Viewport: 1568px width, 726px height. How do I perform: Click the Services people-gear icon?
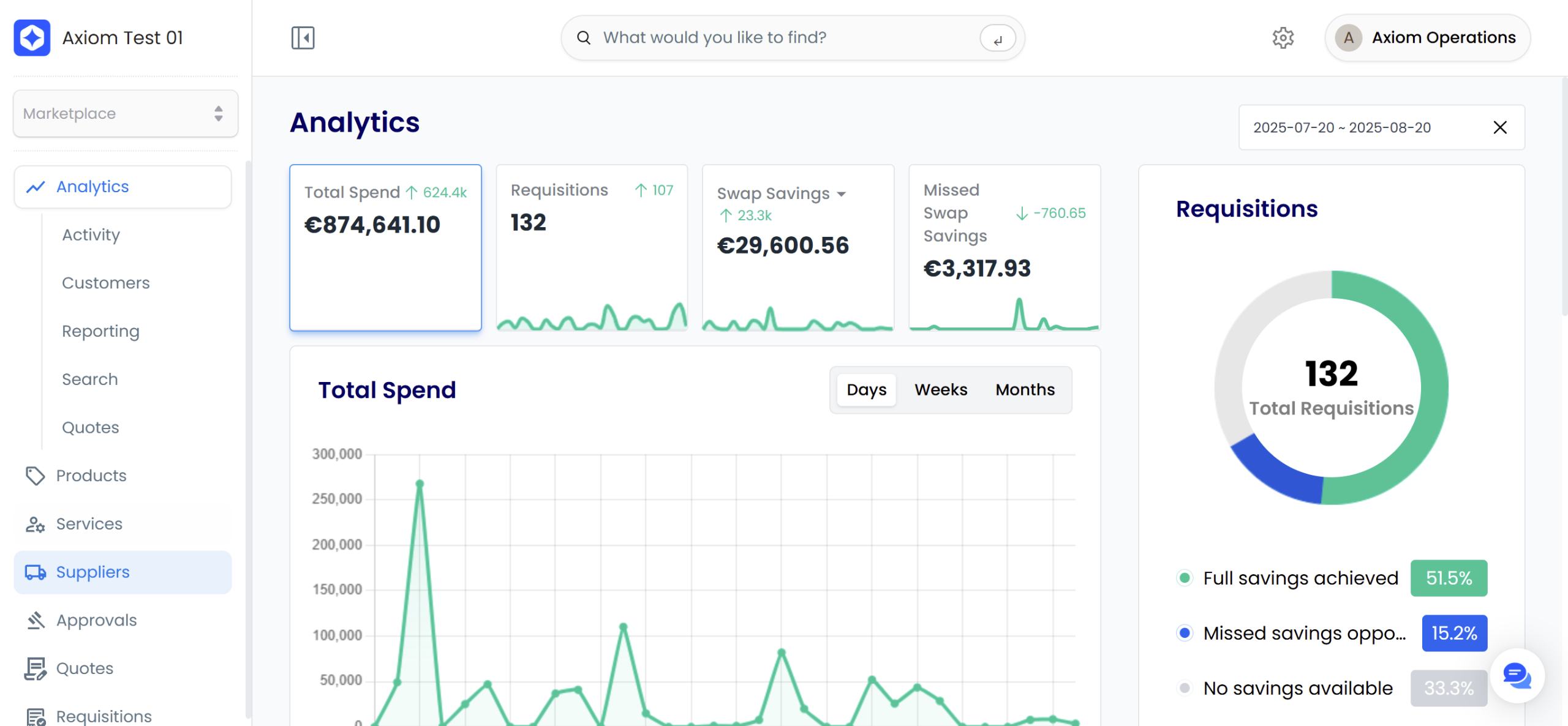[x=35, y=524]
